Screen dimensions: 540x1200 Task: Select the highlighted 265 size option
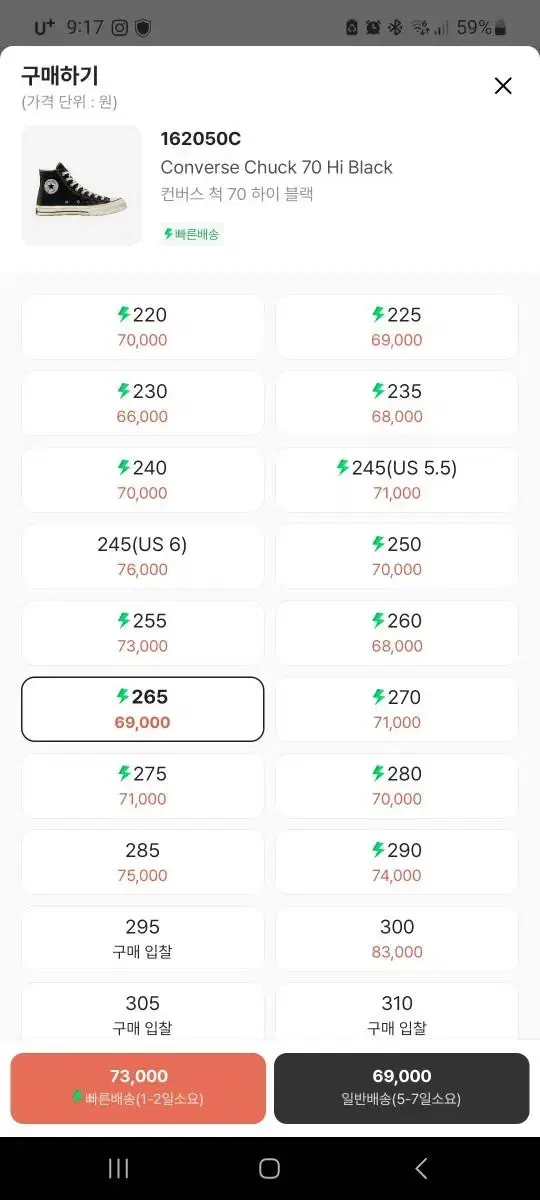coord(143,709)
